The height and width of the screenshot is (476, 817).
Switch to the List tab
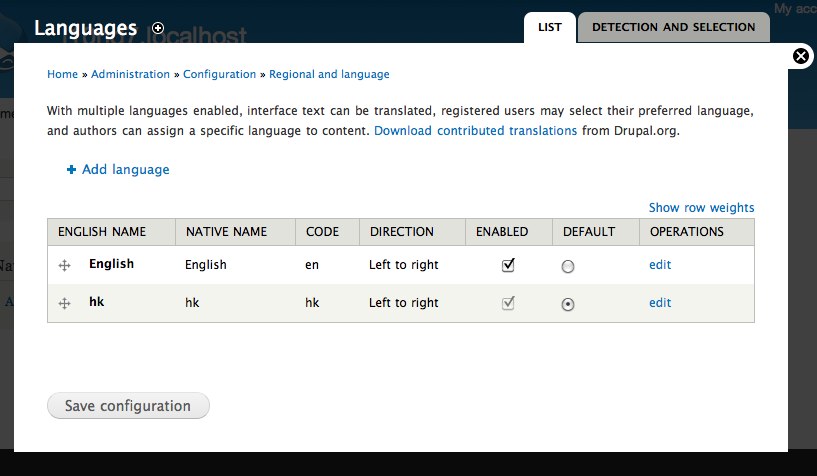pyautogui.click(x=549, y=27)
